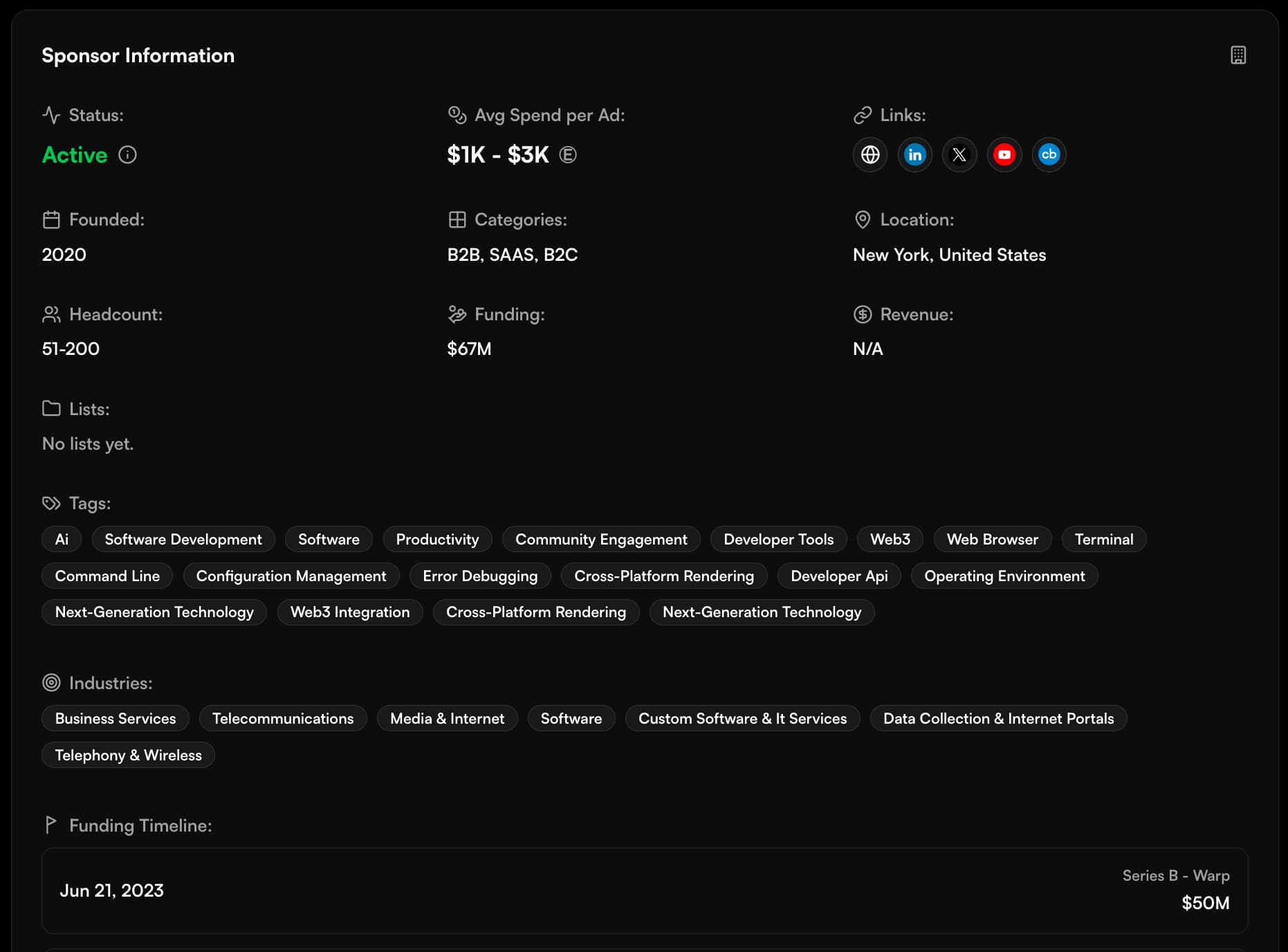
Task: Open the YouTube channel link
Action: point(1004,154)
